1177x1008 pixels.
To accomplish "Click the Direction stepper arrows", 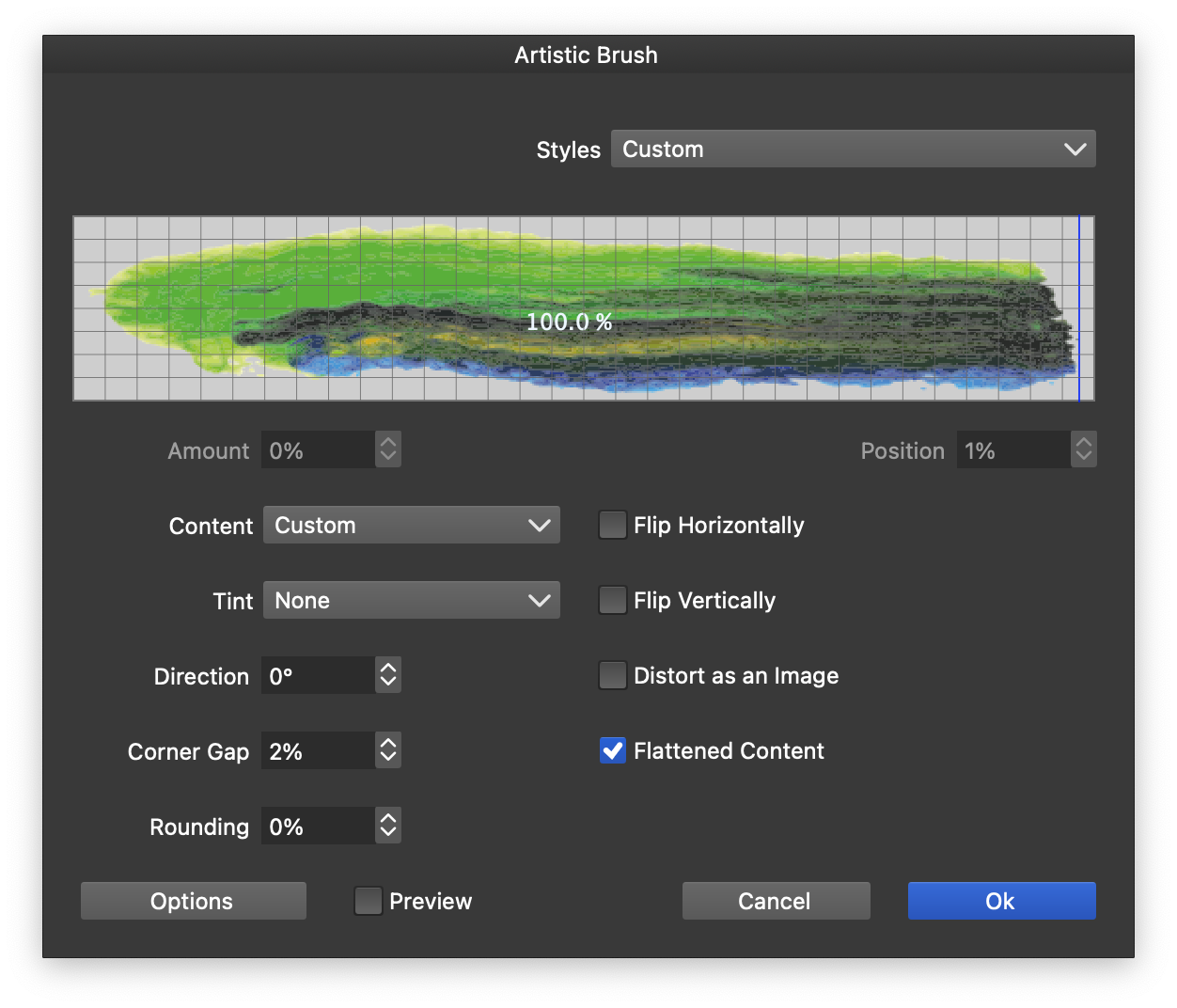I will (388, 676).
